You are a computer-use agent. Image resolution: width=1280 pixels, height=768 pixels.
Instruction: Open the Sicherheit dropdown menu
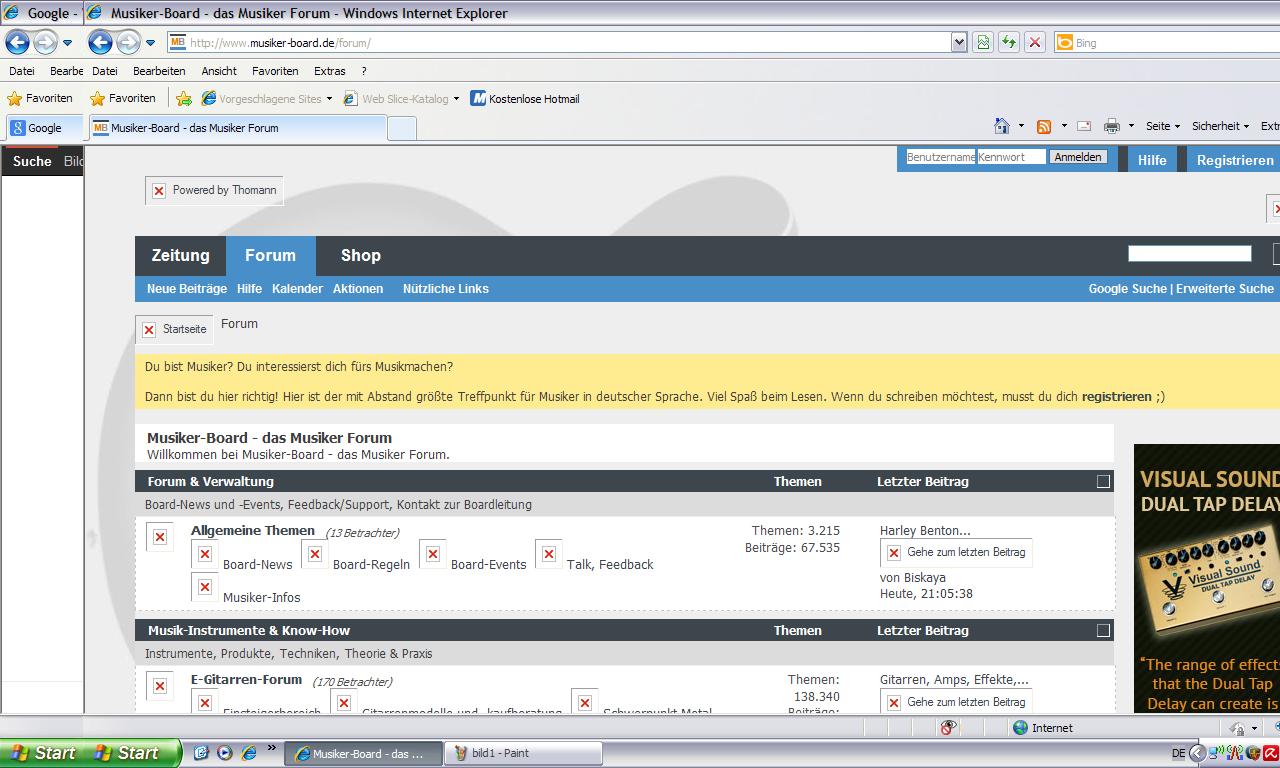1221,126
